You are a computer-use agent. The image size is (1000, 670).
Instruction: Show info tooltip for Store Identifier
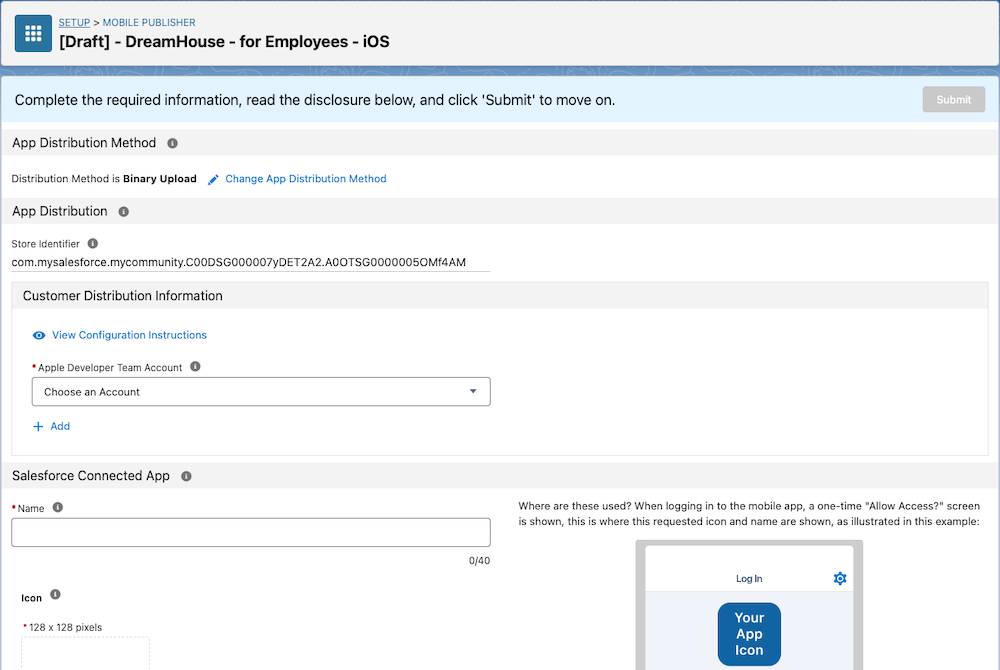coord(92,244)
